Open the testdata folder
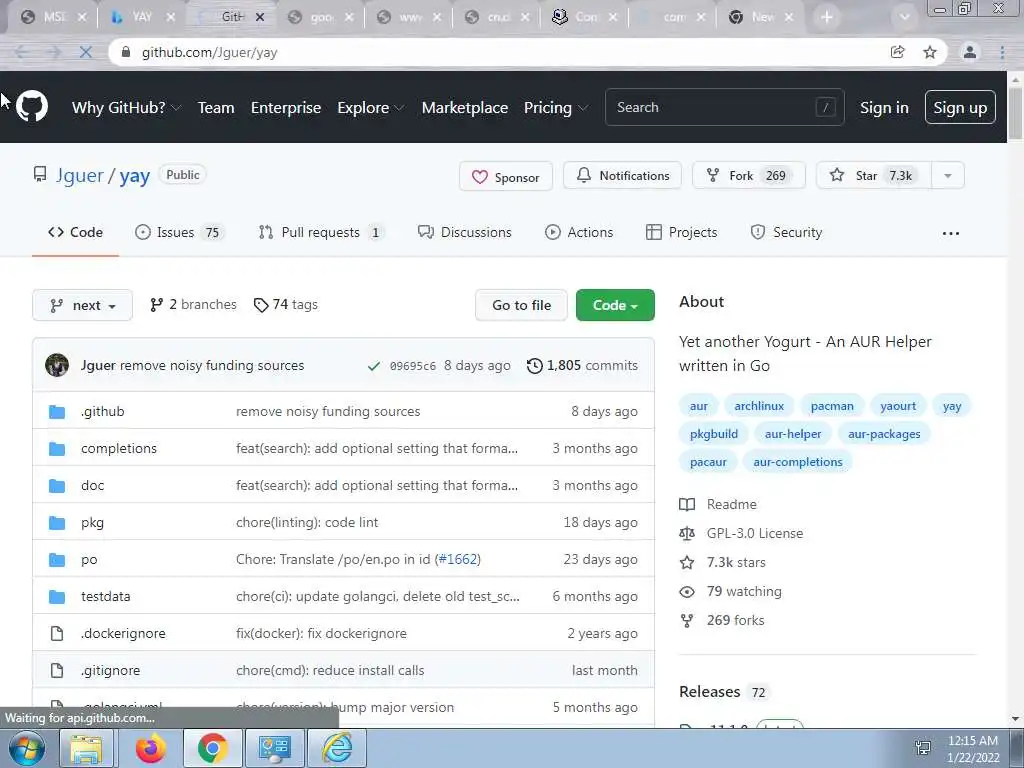Viewport: 1024px width, 768px height. (106, 597)
